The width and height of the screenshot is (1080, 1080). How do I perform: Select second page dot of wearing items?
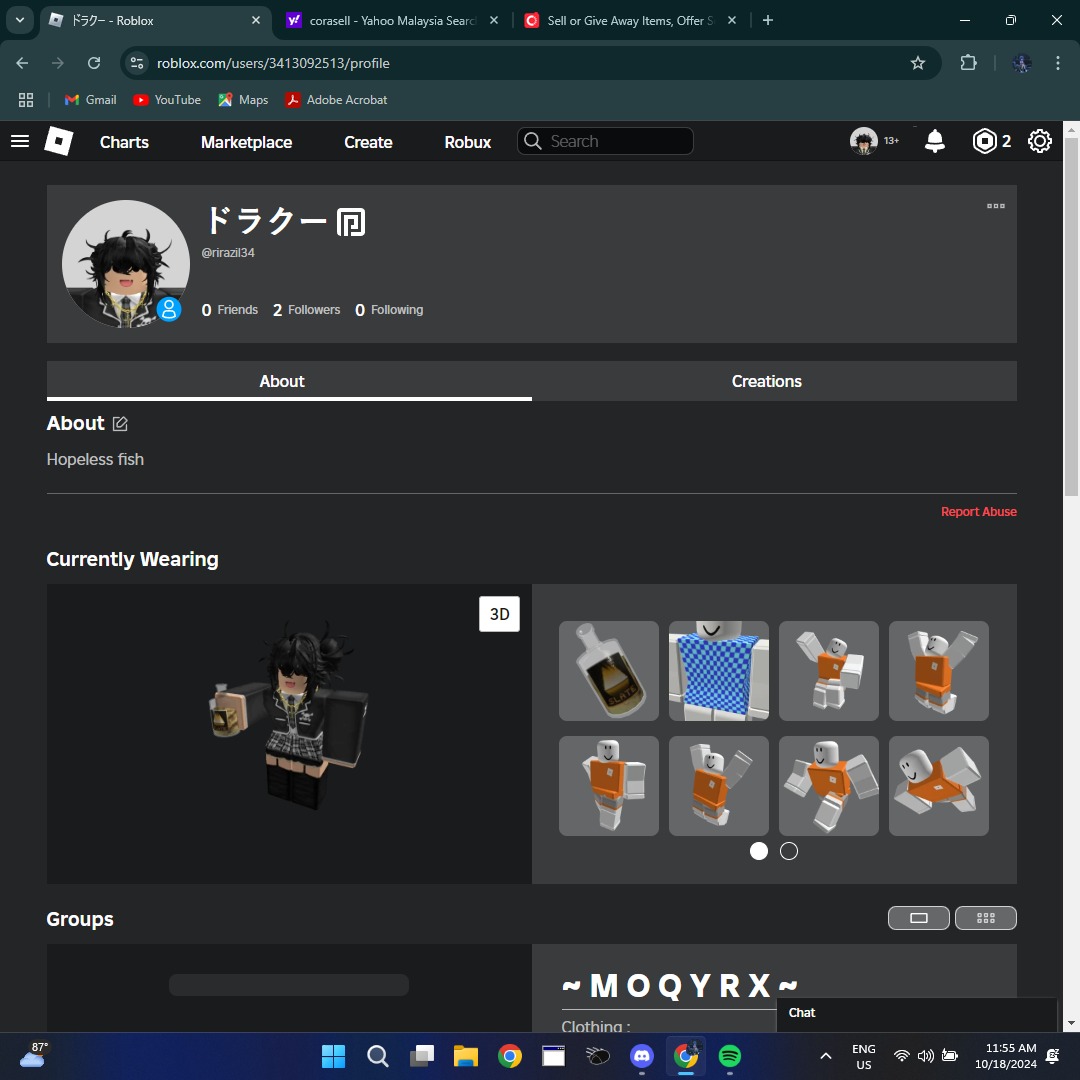pos(789,851)
